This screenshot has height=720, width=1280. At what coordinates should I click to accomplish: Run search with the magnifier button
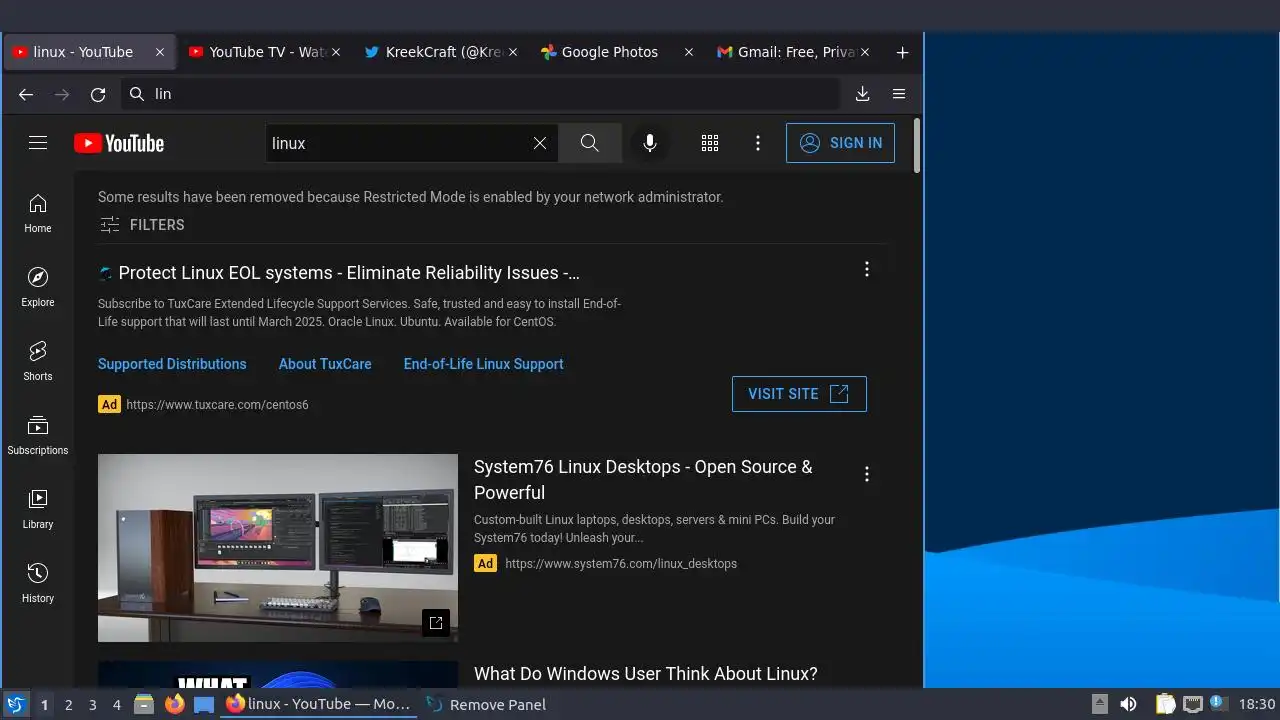pos(590,143)
